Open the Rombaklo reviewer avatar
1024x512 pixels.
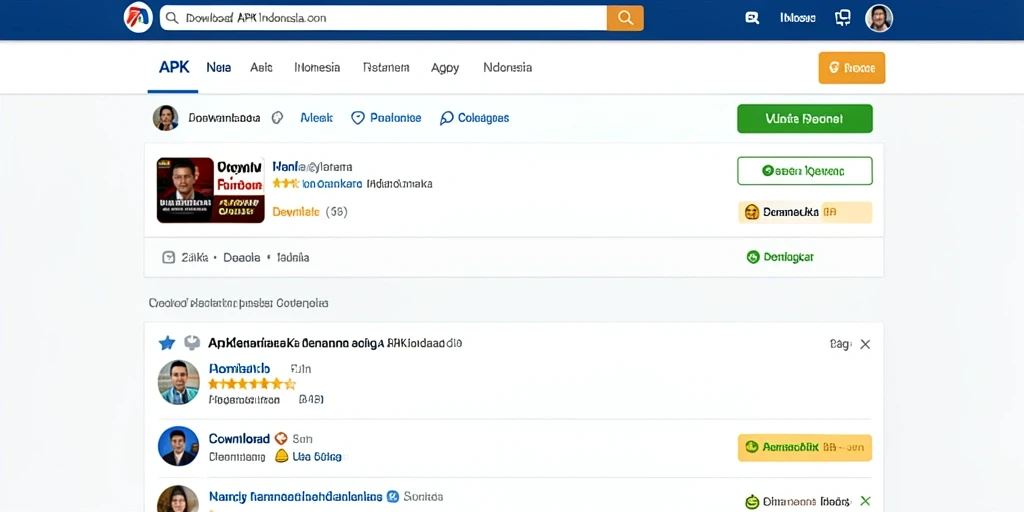point(178,382)
